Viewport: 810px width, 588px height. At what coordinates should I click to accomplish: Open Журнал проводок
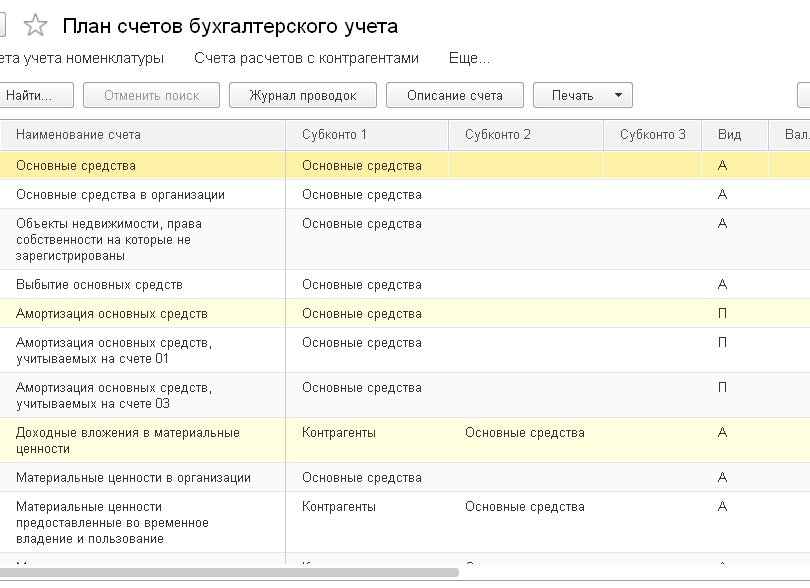coord(303,96)
